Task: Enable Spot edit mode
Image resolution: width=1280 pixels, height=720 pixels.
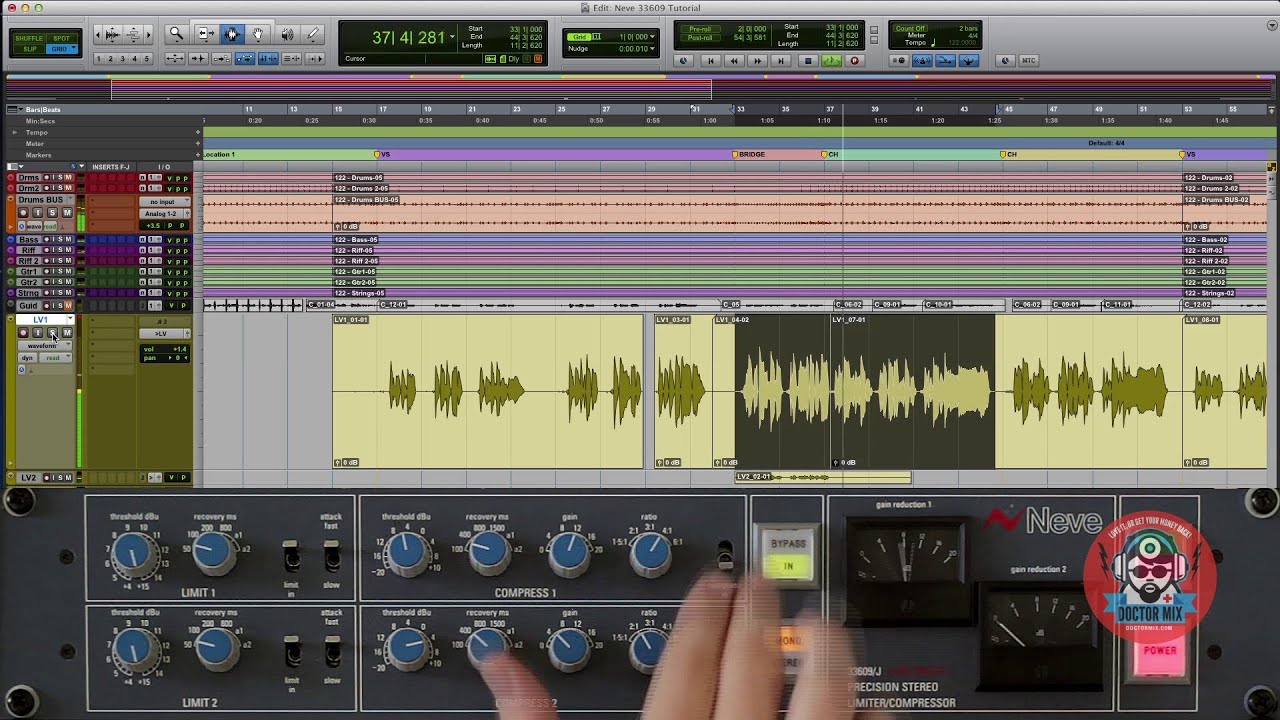Action: tap(61, 38)
